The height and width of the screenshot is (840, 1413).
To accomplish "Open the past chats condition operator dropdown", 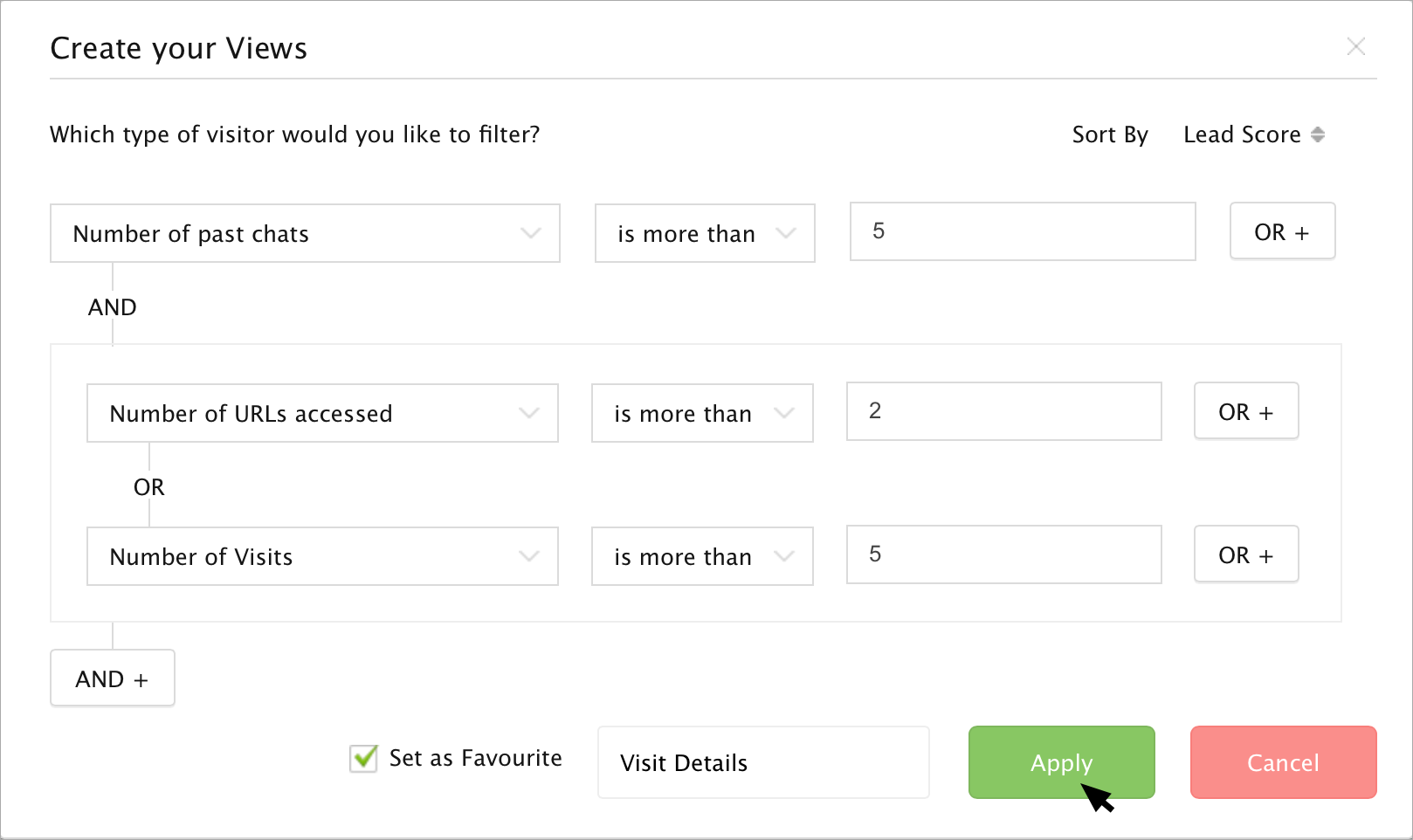I will 705,233.
